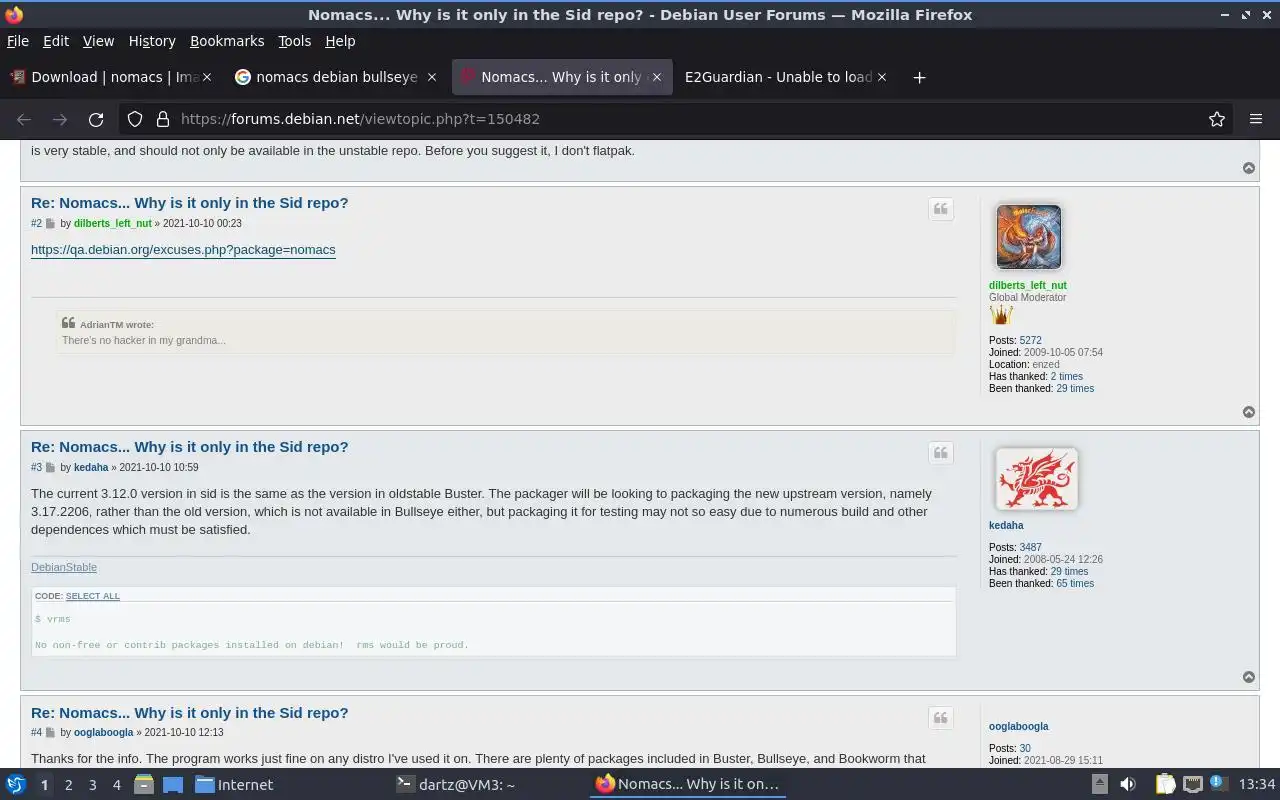1280x800 pixels.
Task: Jump to top from post #3's arrow
Action: pos(1249,677)
